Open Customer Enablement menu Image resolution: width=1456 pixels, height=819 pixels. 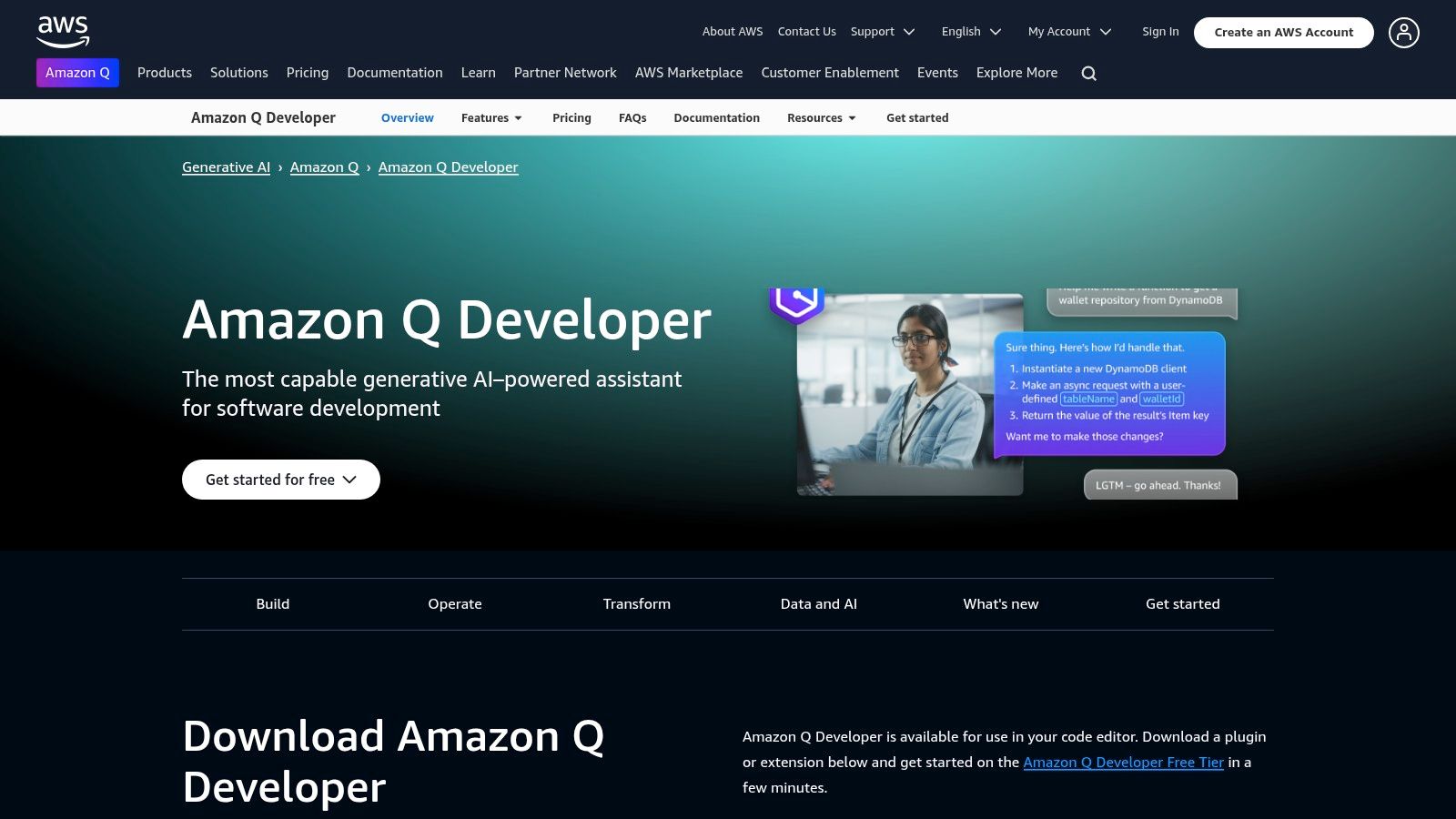click(x=830, y=73)
